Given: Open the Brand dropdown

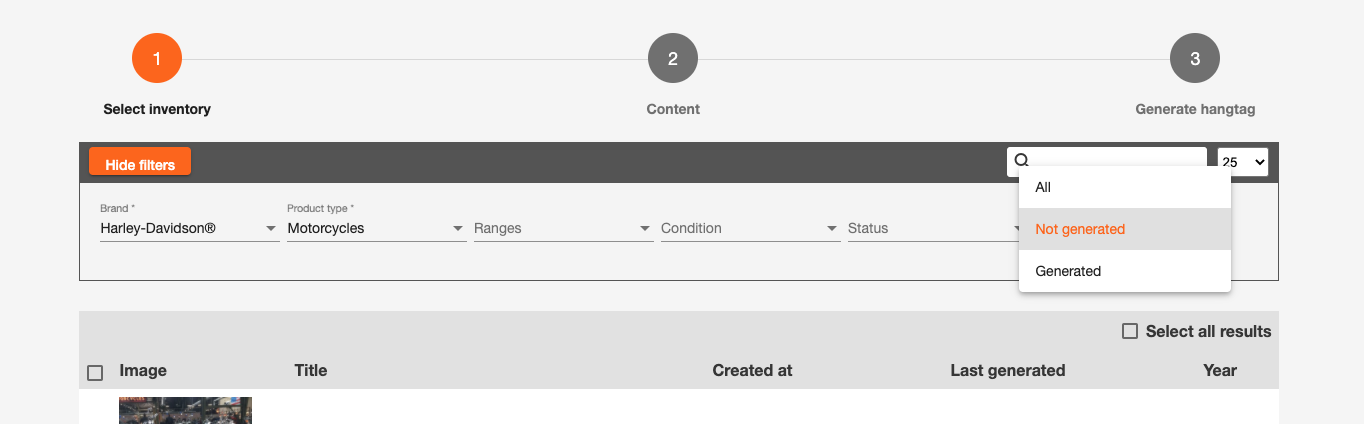Looking at the screenshot, I should pos(189,229).
